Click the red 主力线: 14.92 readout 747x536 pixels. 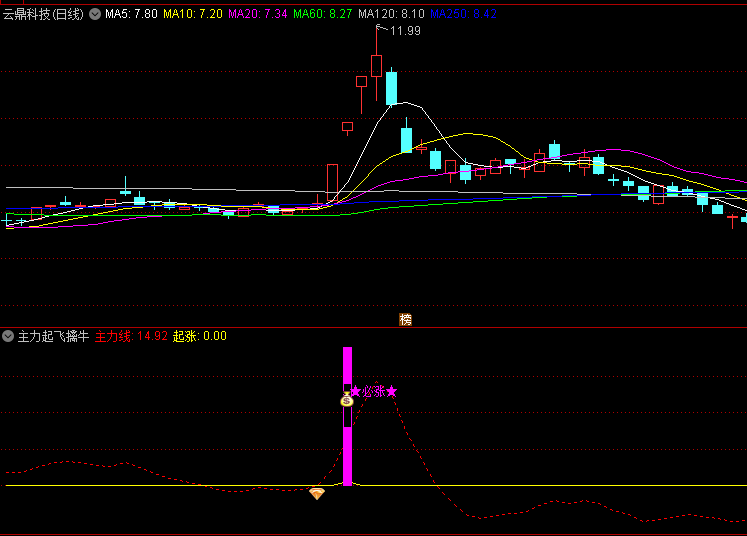131,336
